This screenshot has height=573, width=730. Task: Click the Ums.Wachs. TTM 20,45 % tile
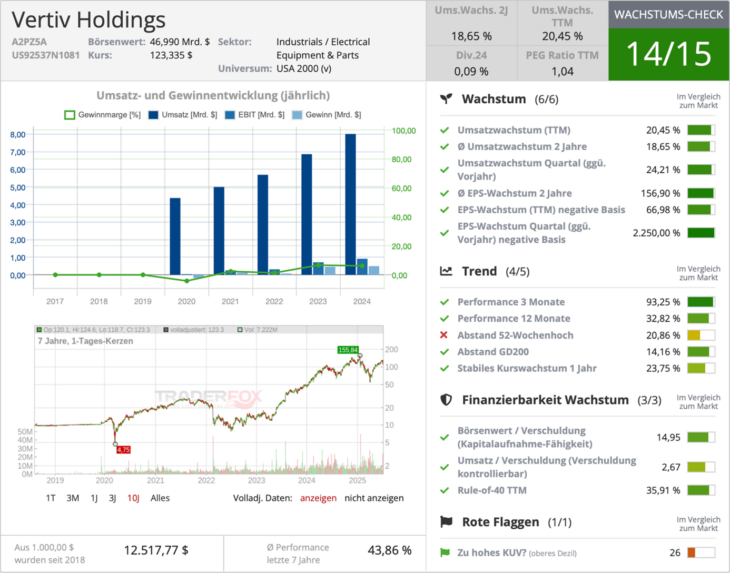point(562,23)
